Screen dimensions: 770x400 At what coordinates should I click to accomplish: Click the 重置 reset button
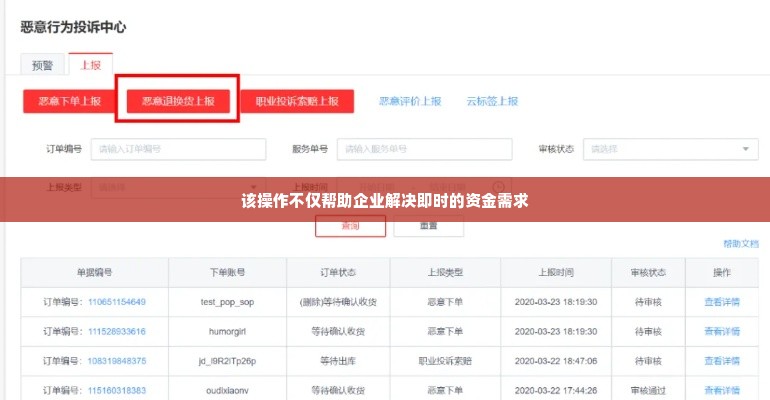coord(429,226)
